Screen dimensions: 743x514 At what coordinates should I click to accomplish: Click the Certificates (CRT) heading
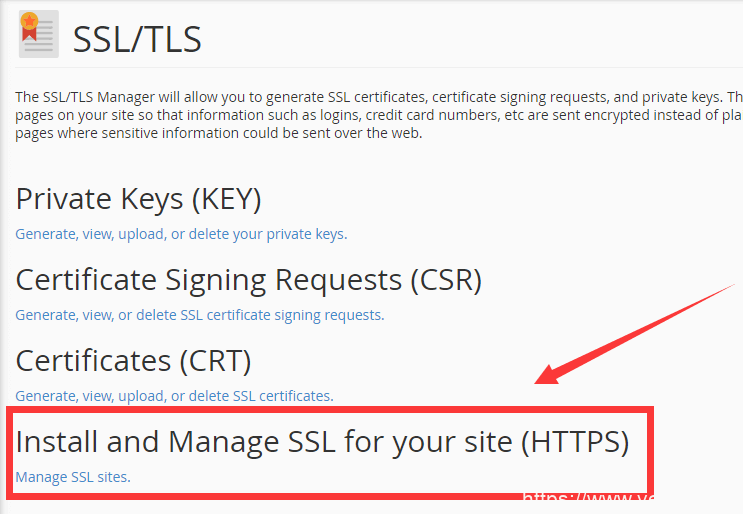[x=133, y=361]
